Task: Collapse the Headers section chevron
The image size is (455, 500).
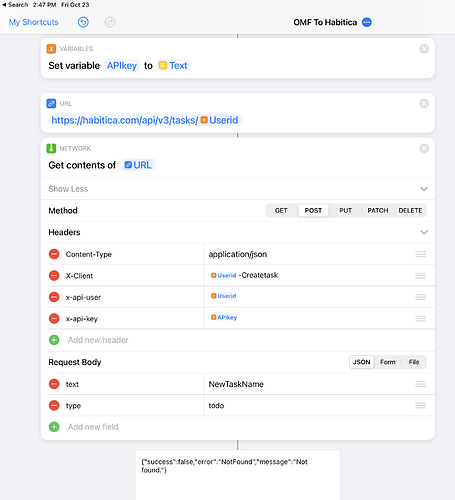Action: 424,232
